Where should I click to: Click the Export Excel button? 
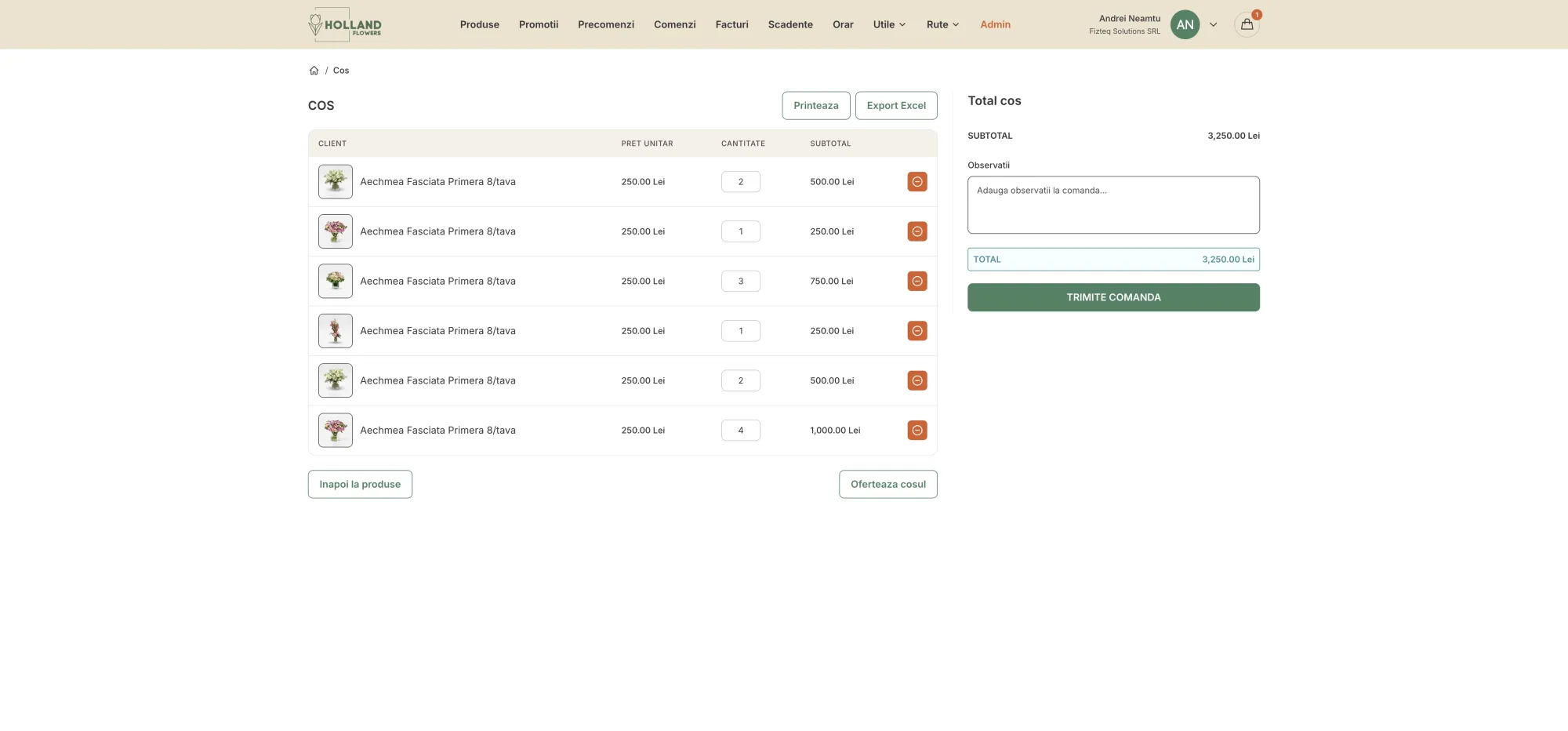pyautogui.click(x=895, y=106)
